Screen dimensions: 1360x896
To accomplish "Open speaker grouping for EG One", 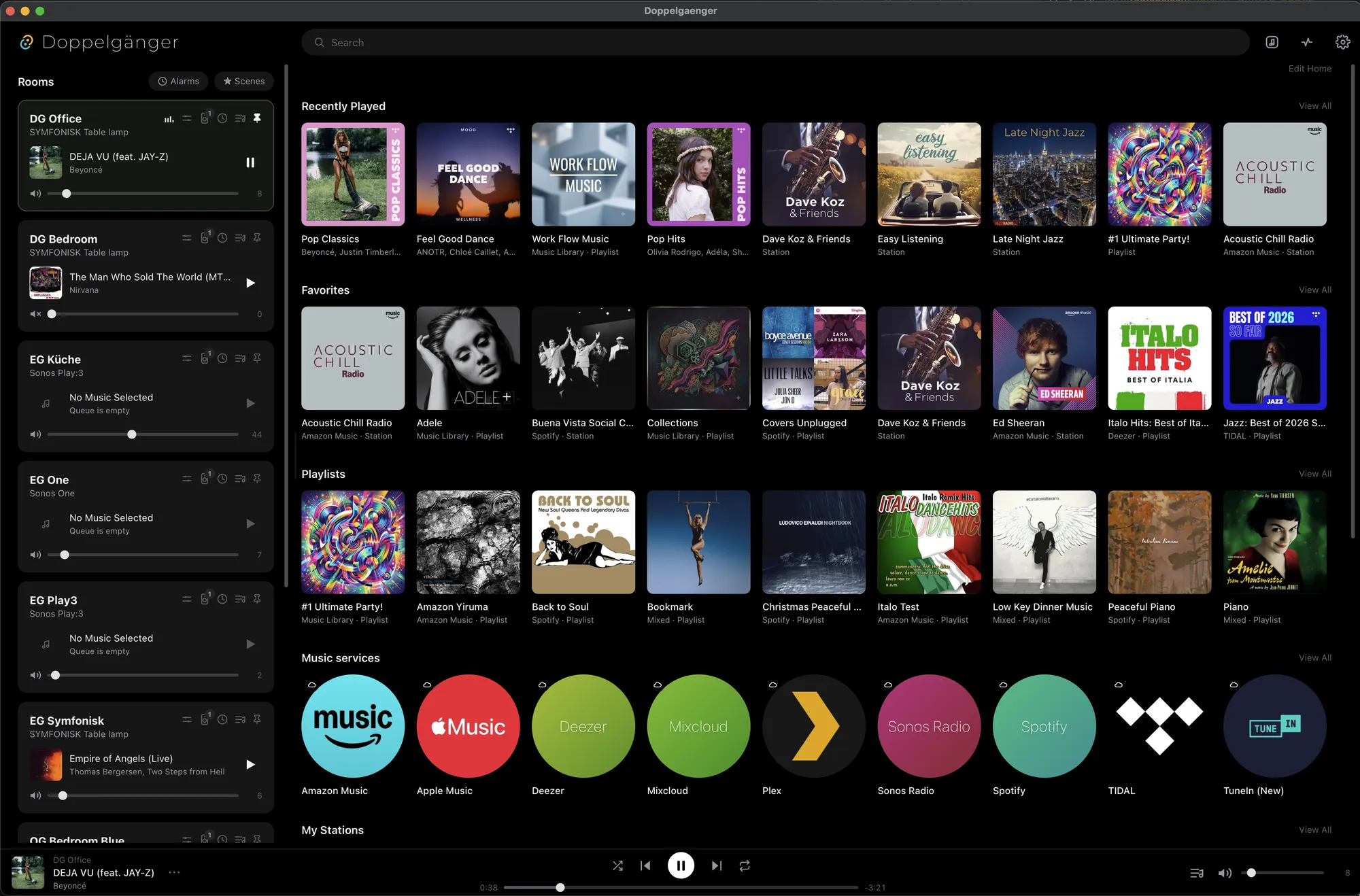I will coord(205,479).
